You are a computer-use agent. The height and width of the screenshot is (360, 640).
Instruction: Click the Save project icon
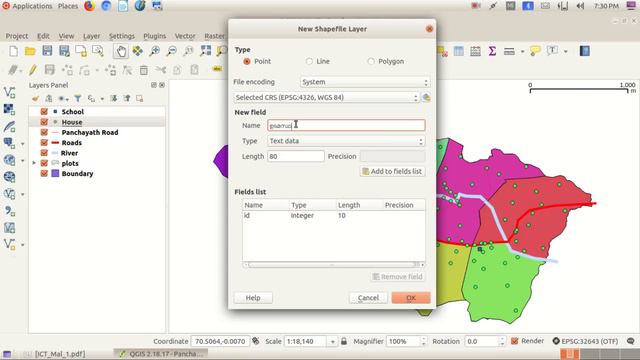[x=47, y=51]
